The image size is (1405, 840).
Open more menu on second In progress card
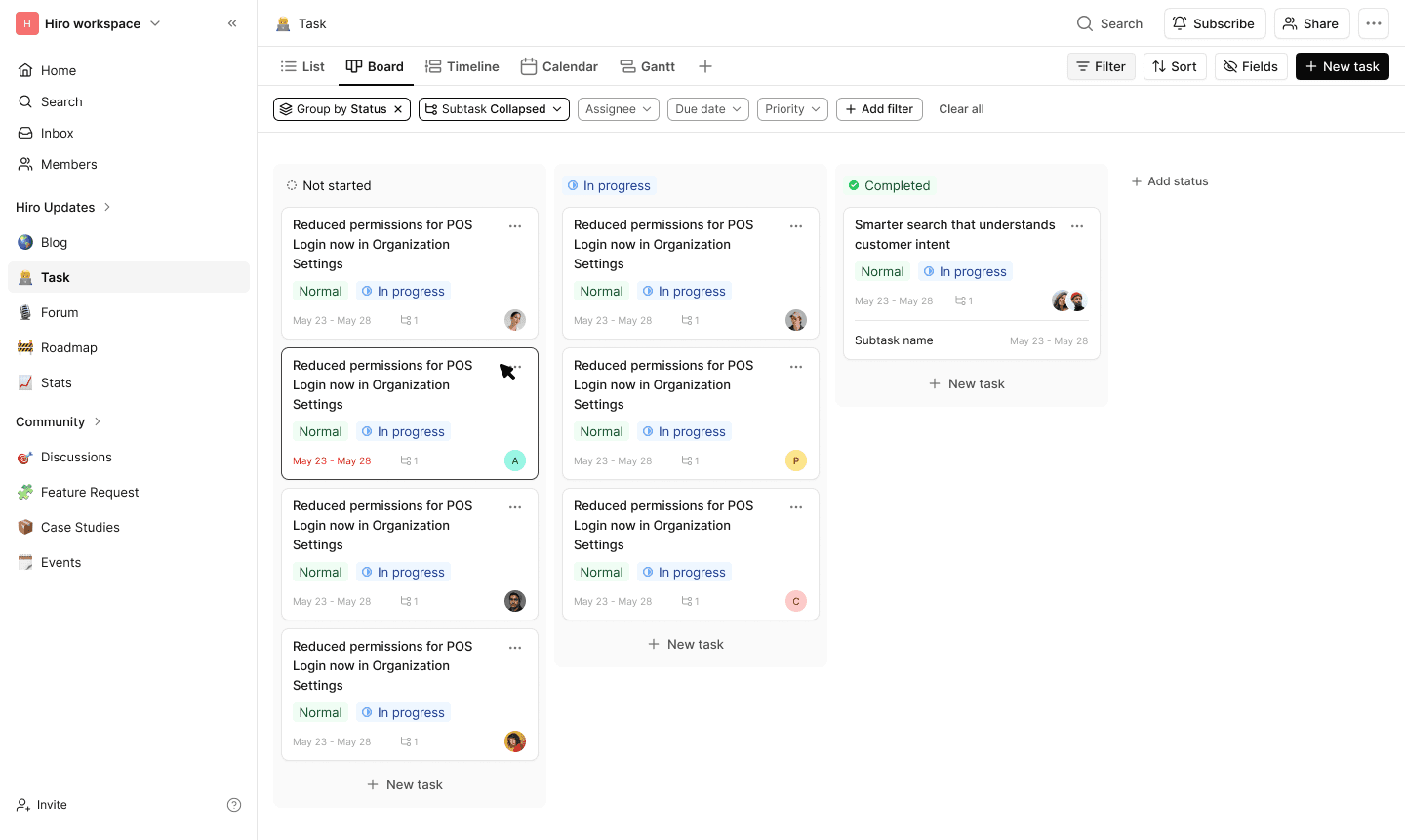796,367
